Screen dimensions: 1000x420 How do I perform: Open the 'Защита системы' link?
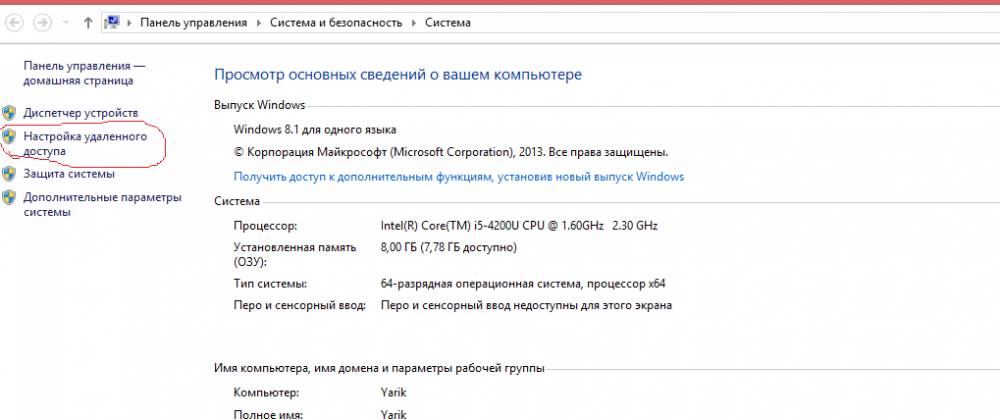tap(69, 174)
